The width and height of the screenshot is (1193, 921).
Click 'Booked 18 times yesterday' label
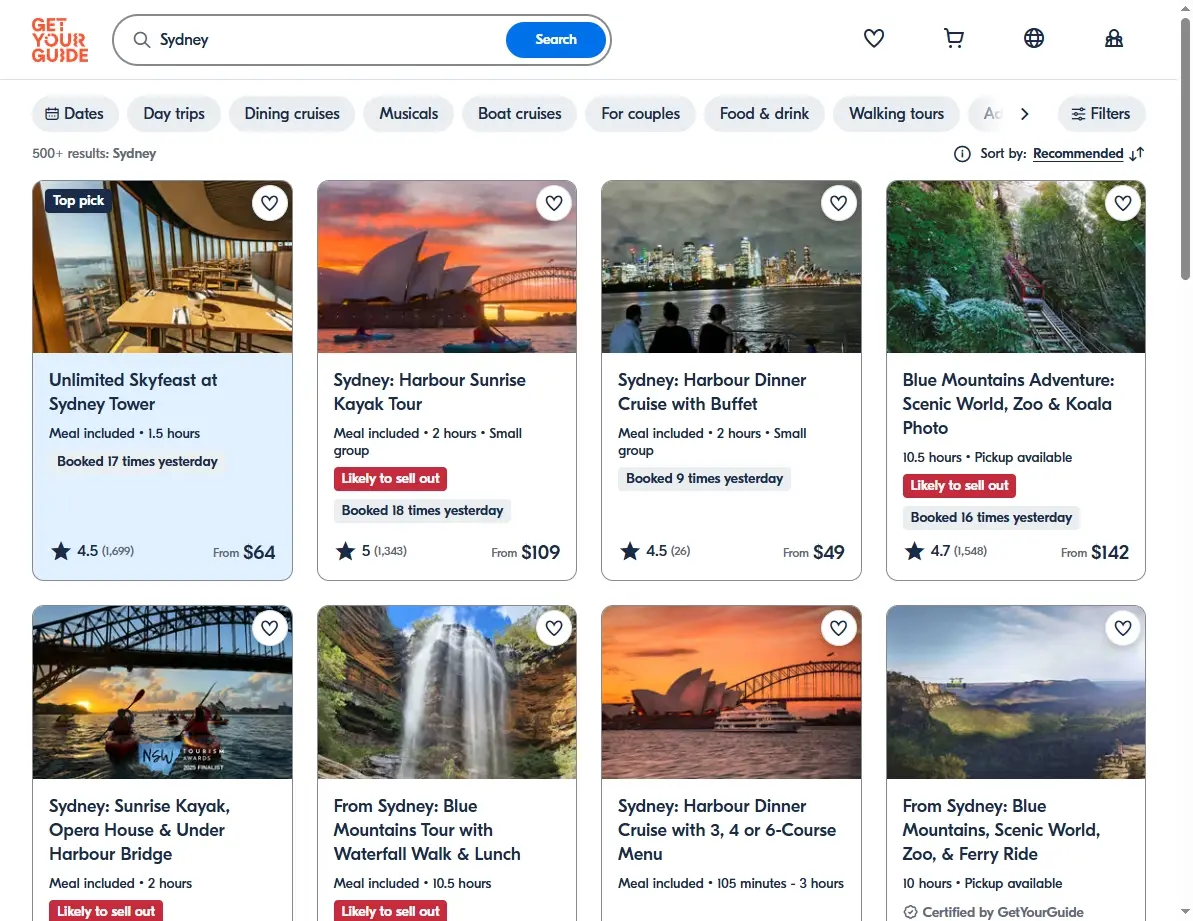coord(422,510)
